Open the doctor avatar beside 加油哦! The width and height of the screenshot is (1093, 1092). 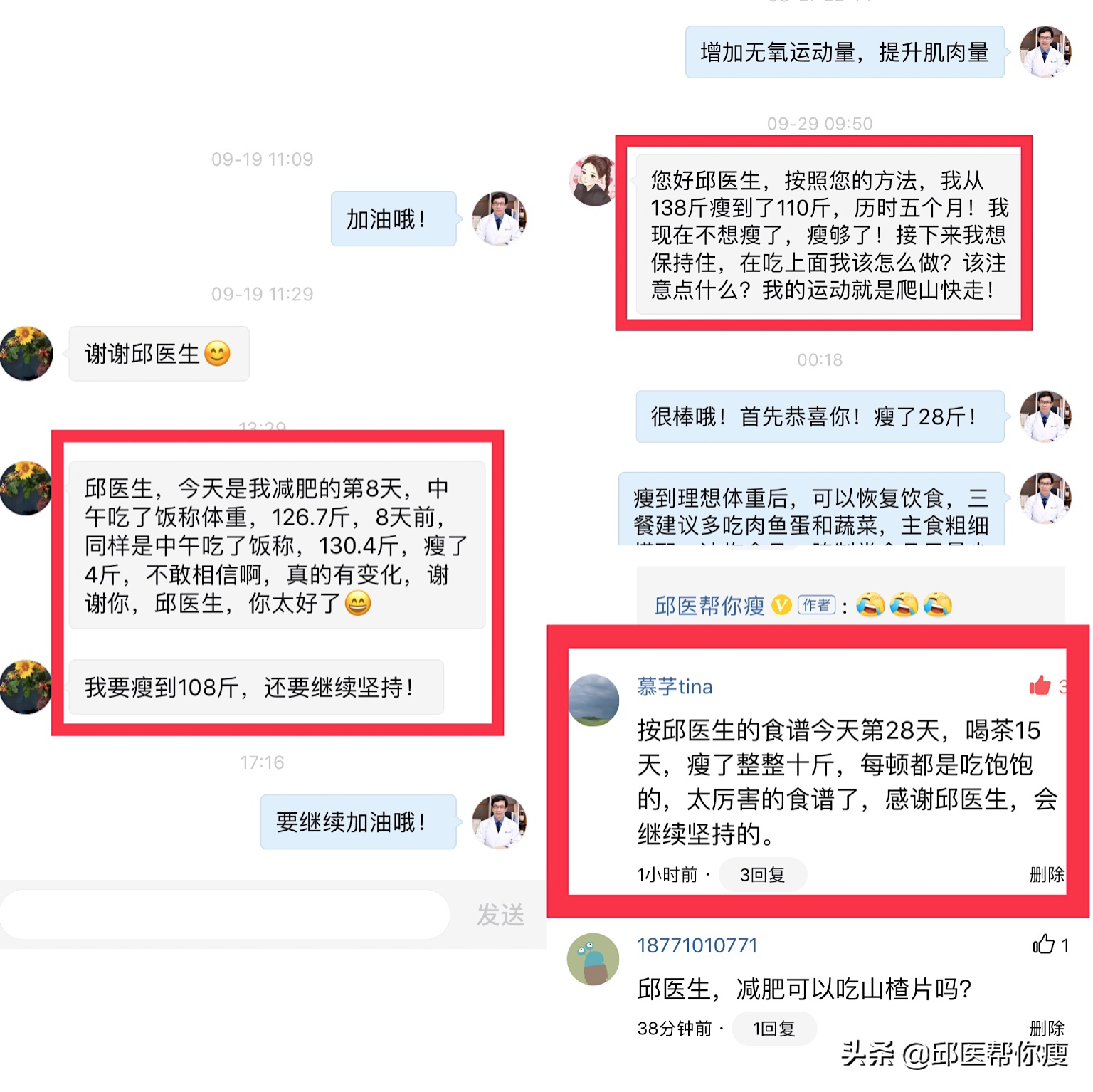(500, 219)
